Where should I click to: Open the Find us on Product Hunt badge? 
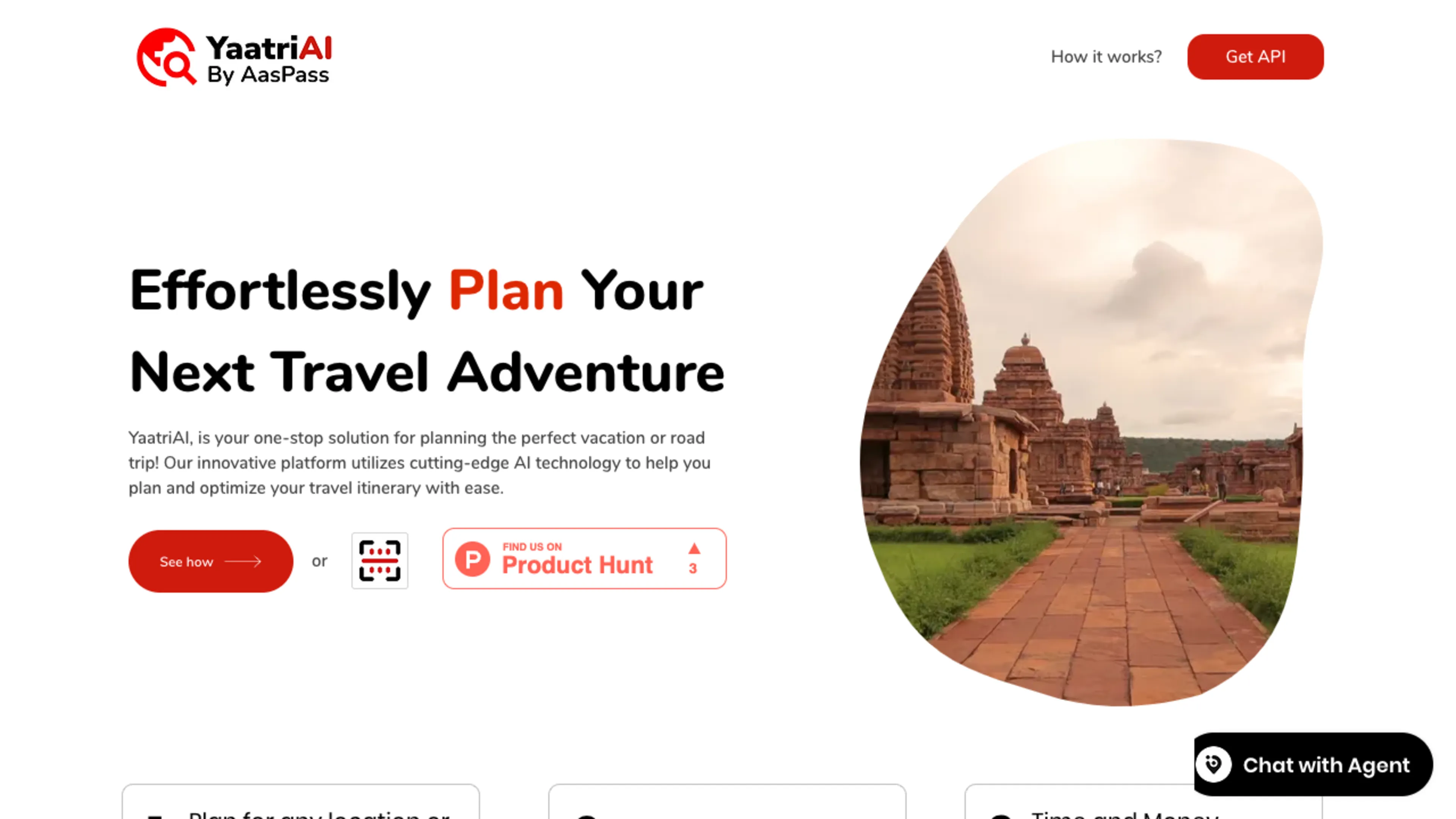click(x=584, y=559)
